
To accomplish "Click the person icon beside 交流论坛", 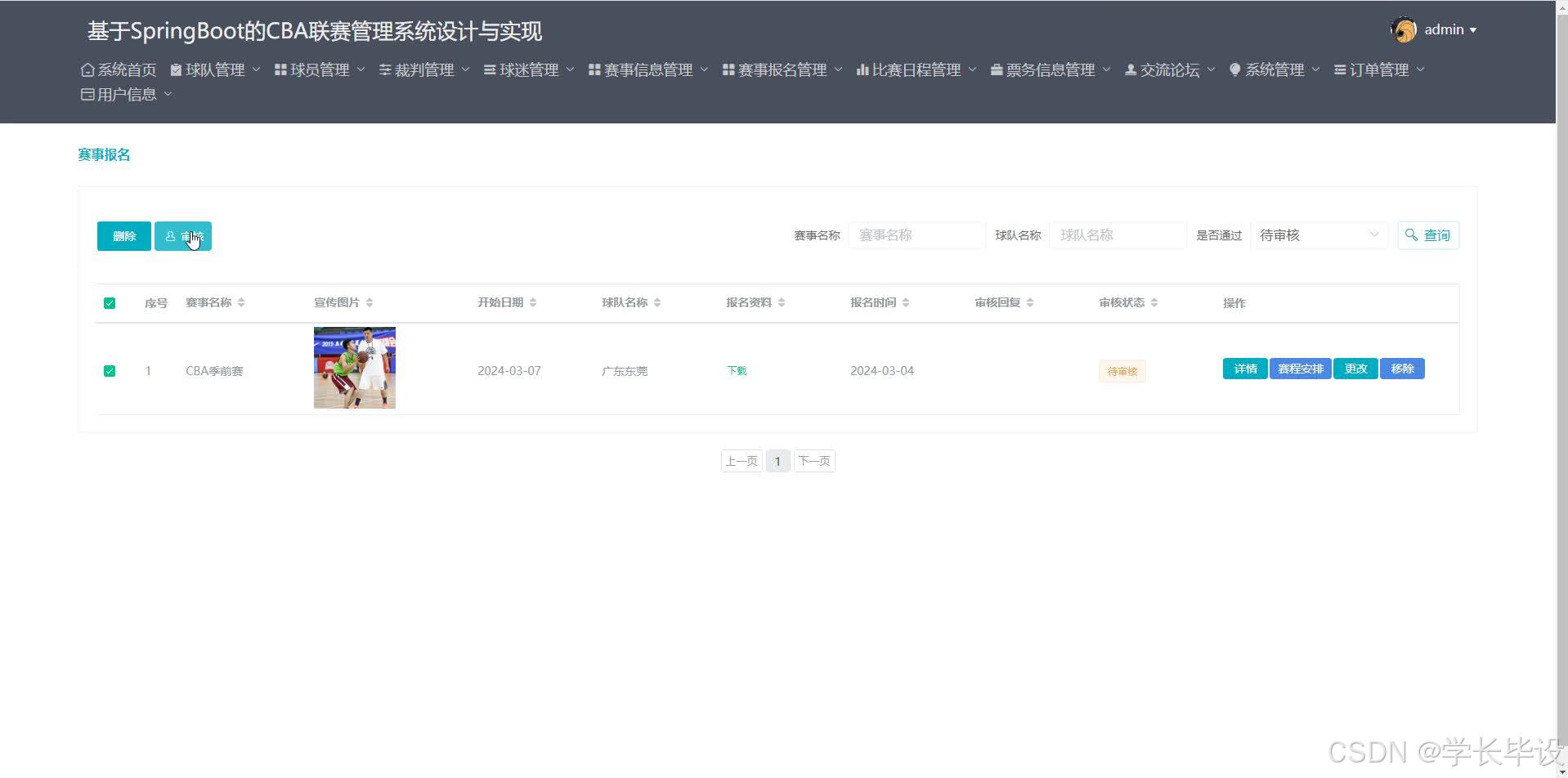I will tap(1131, 70).
